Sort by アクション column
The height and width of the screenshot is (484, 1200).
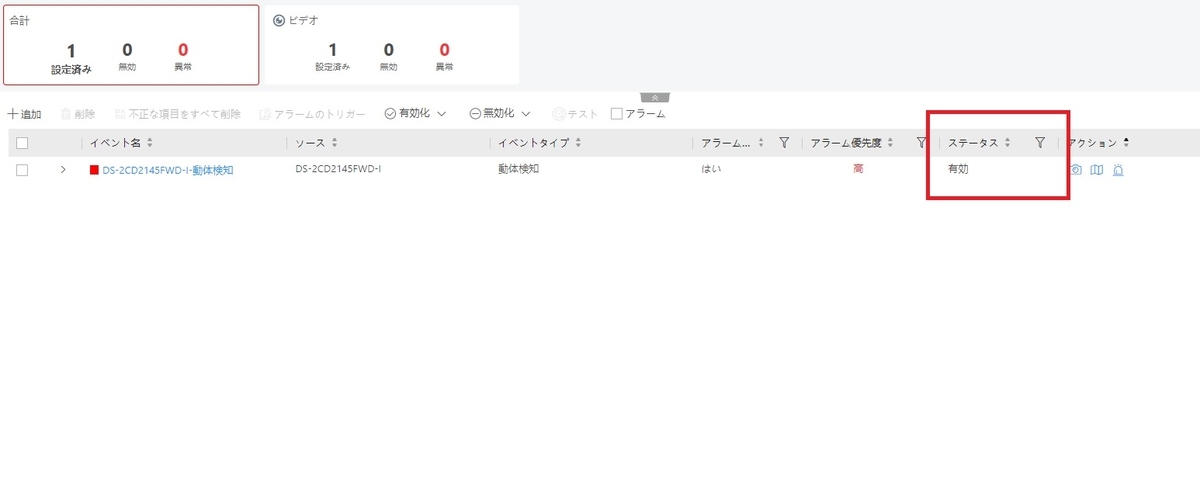tap(1127, 143)
